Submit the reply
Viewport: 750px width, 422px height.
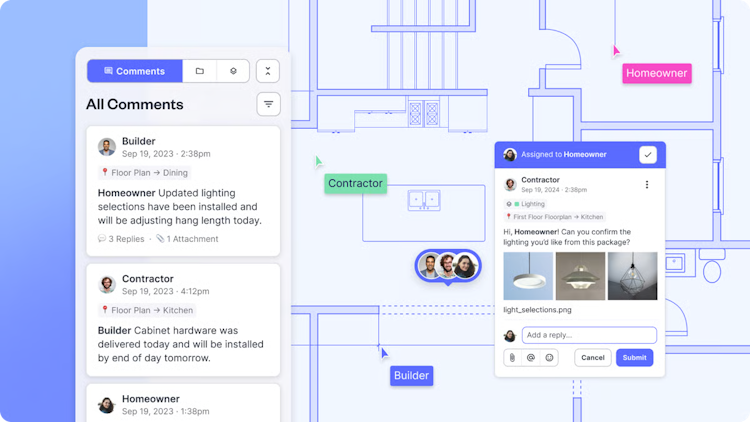[x=635, y=357]
